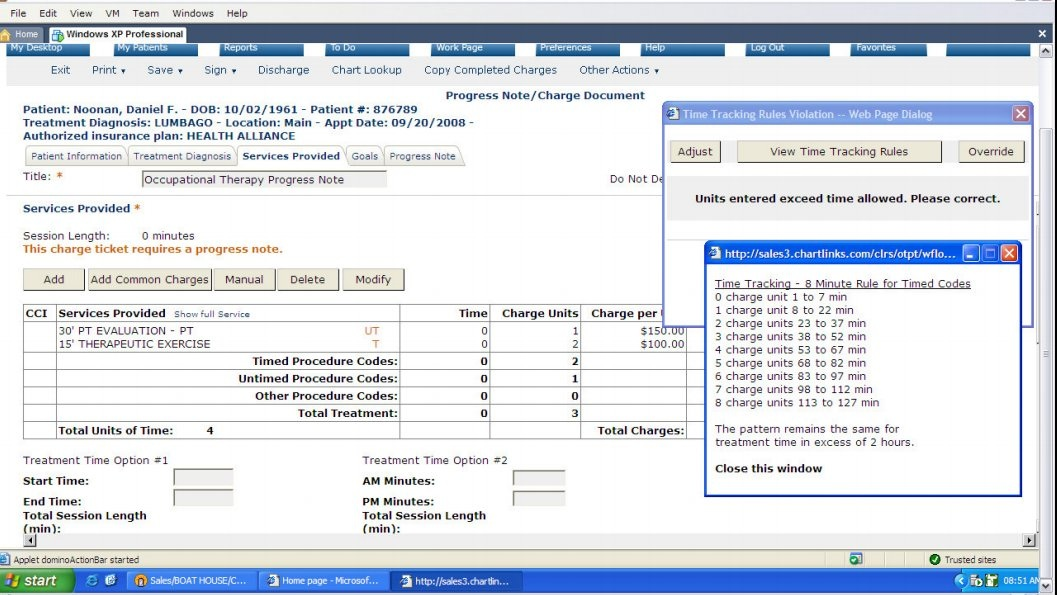Screen dimensions: 1057x595
Task: Click the Home icon in VM tab bar
Action: click(5, 34)
